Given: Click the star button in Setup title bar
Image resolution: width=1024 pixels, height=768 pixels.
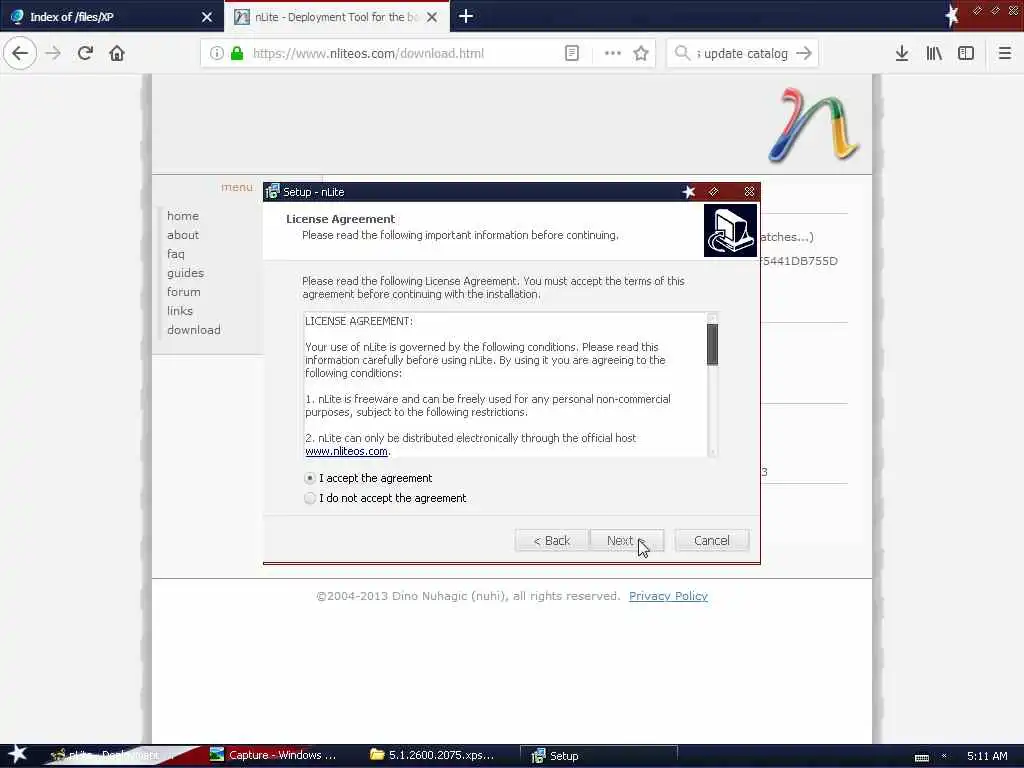Looking at the screenshot, I should (689, 191).
